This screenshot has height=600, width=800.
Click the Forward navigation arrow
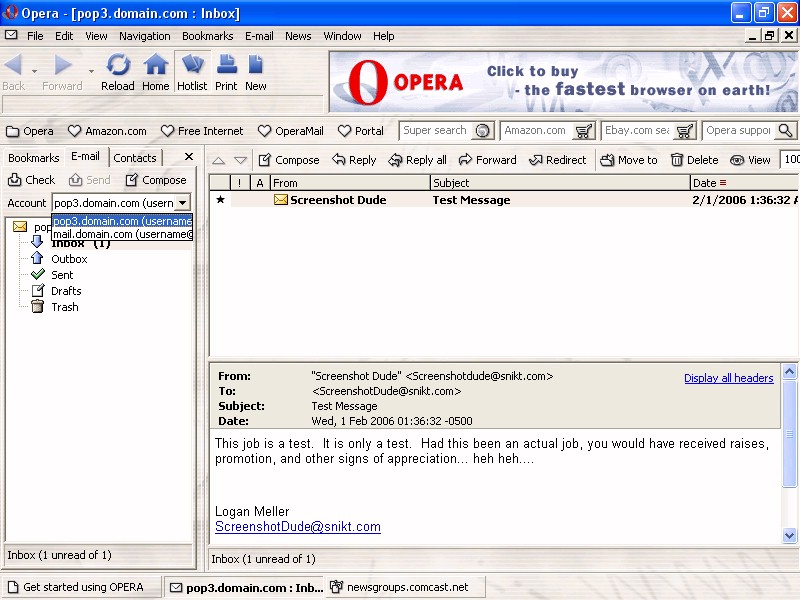coord(62,71)
